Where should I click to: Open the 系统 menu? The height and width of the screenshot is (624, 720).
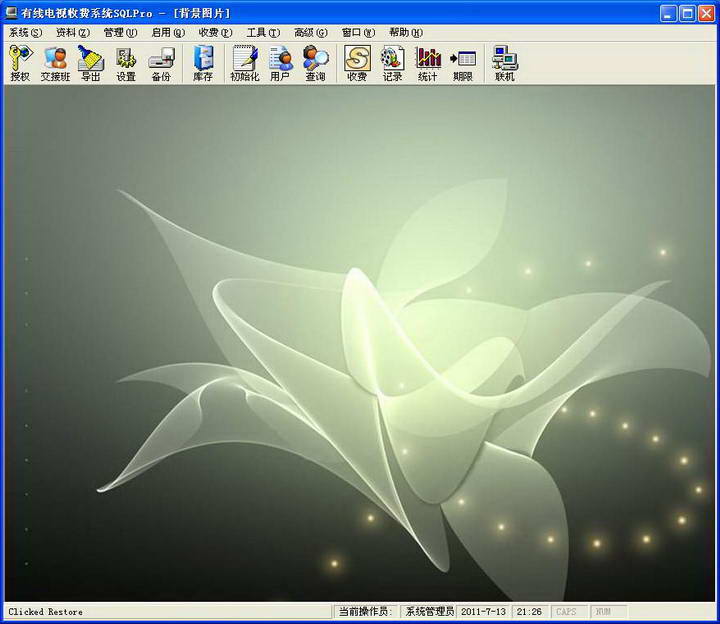[25, 32]
